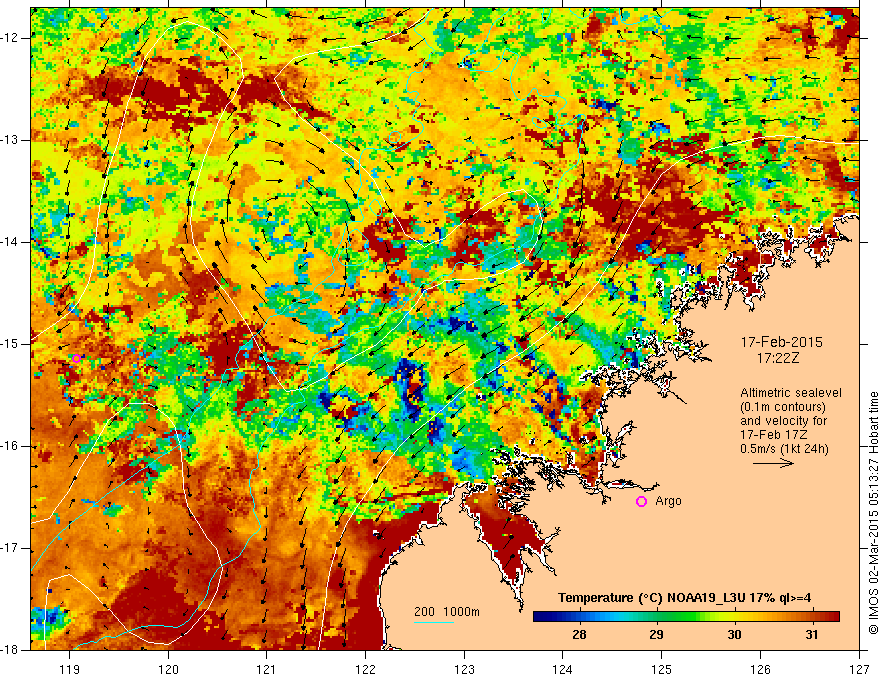Image resolution: width=880 pixels, height=680 pixels.
Task: Click the '0.5m/s (1kt 24h)' velocity label
Action: coord(785,449)
